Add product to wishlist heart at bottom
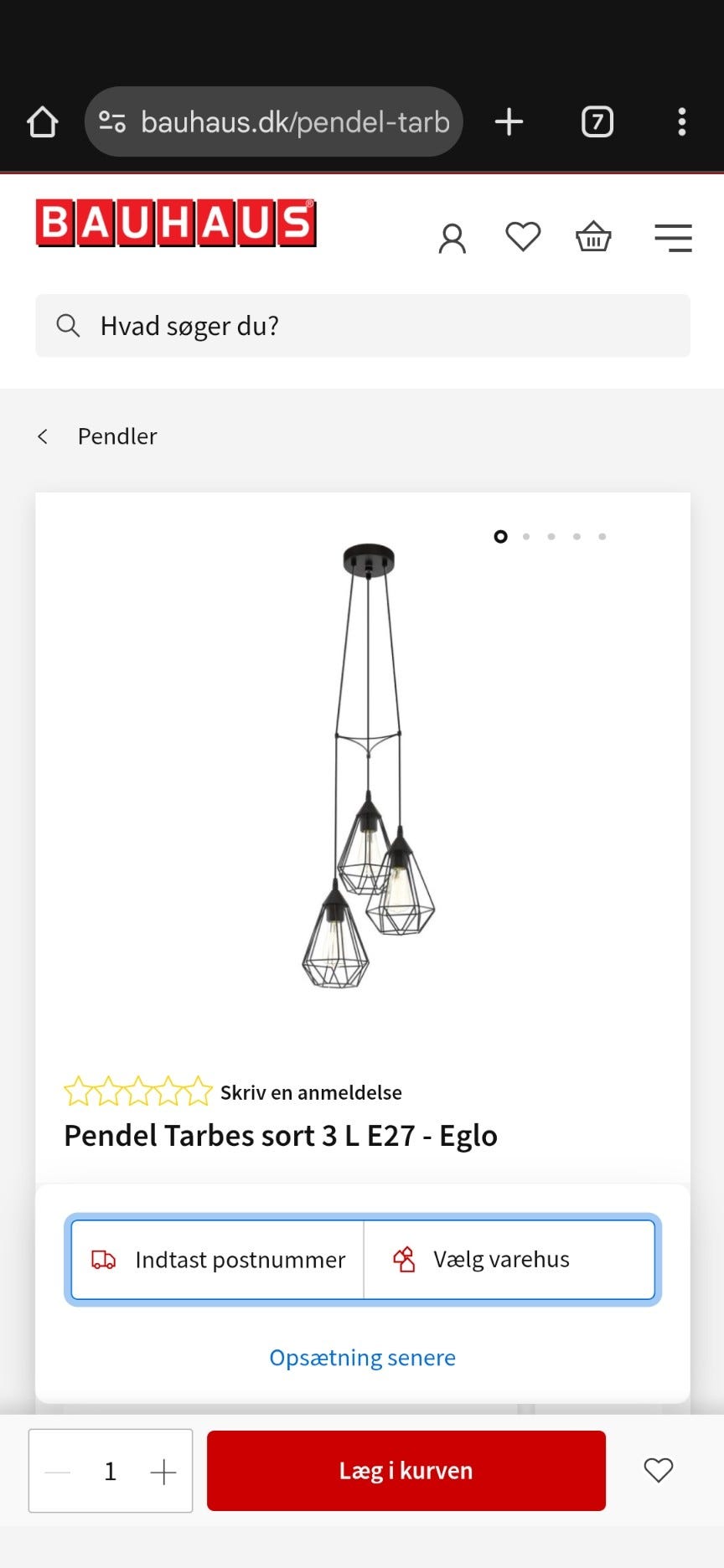 (658, 1470)
